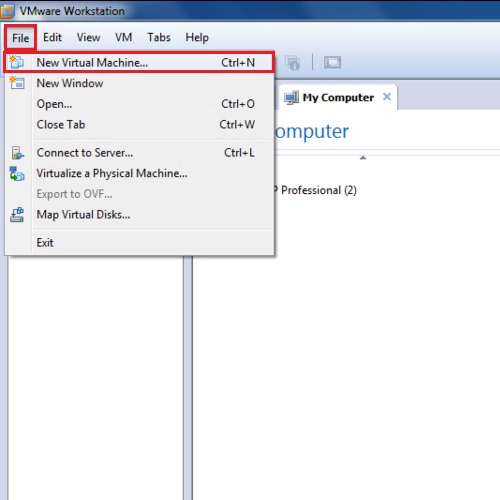Viewport: 500px width, 500px height.
Task: Click Exit in the File menu
Action: coord(139,243)
